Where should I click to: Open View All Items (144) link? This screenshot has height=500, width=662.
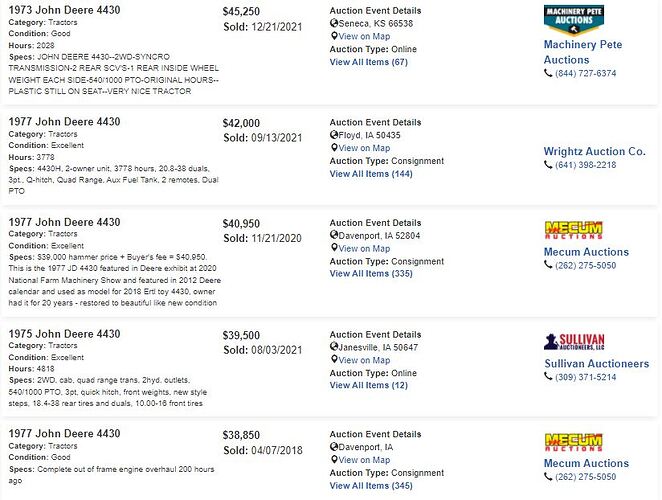coord(371,174)
